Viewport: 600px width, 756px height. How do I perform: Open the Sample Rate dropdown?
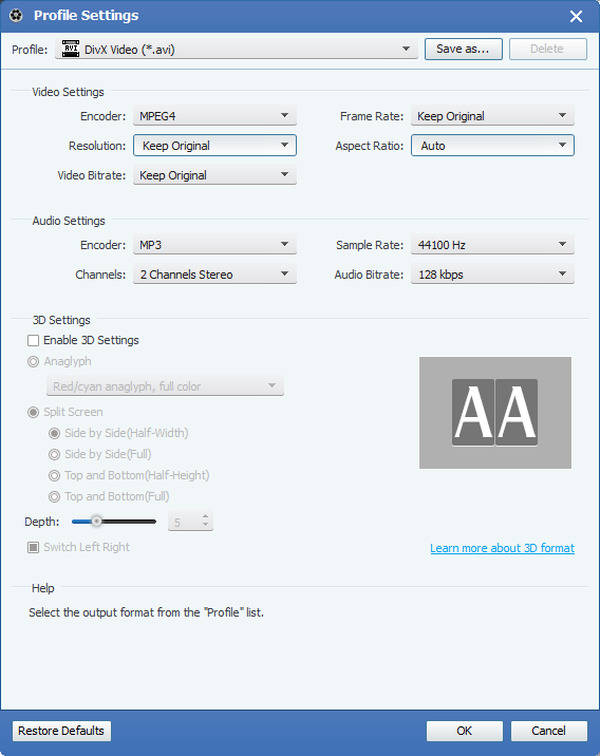pyautogui.click(x=562, y=245)
